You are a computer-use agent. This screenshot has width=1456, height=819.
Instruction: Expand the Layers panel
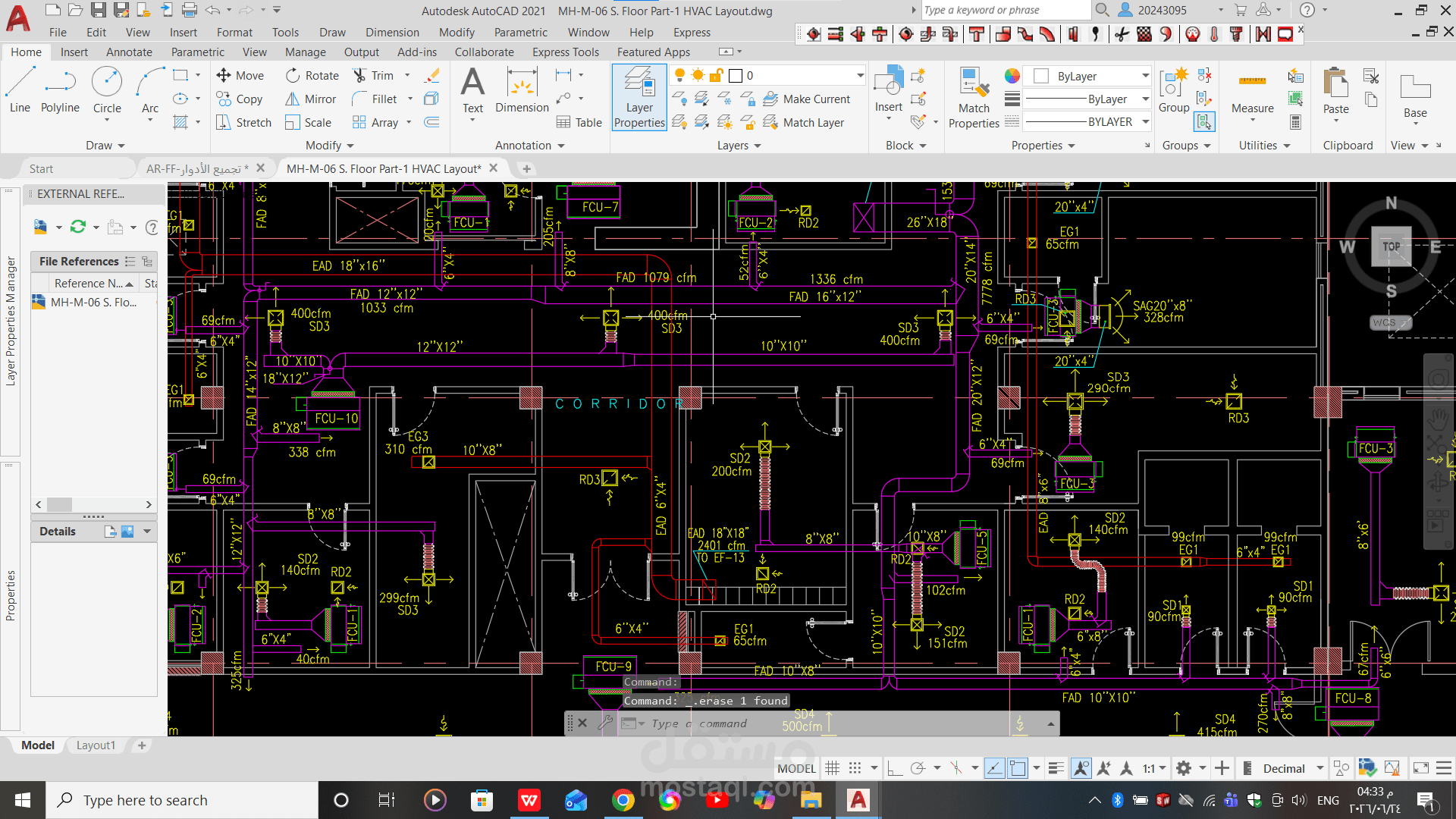coord(739,145)
